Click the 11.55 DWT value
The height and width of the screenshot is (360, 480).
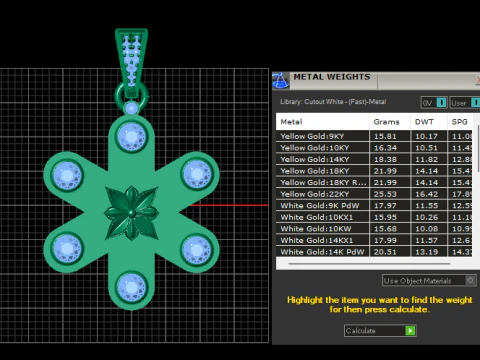(426, 206)
